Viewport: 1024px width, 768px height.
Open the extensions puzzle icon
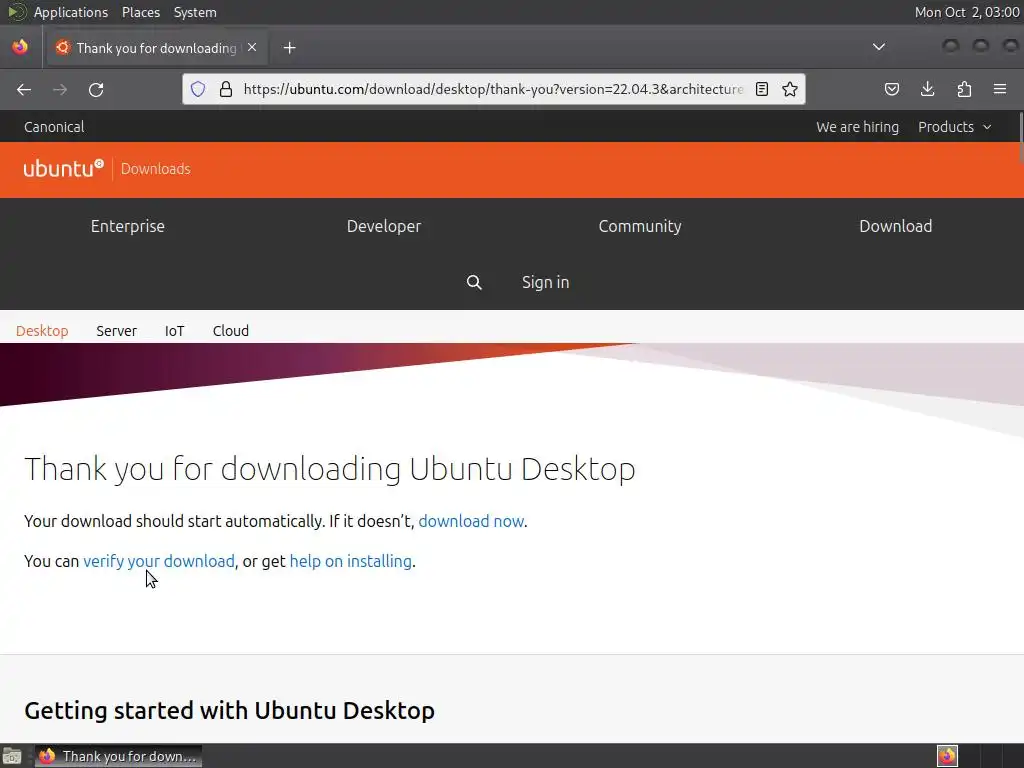point(964,89)
